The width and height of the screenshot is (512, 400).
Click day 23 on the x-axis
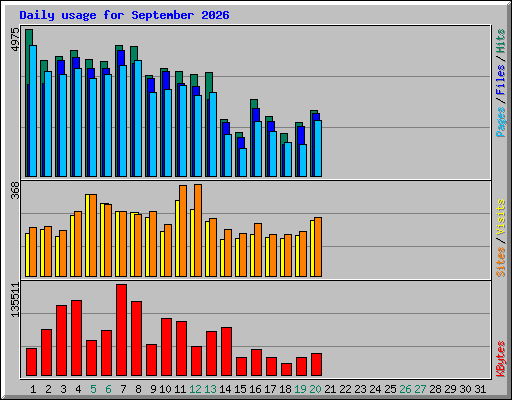coord(360,389)
